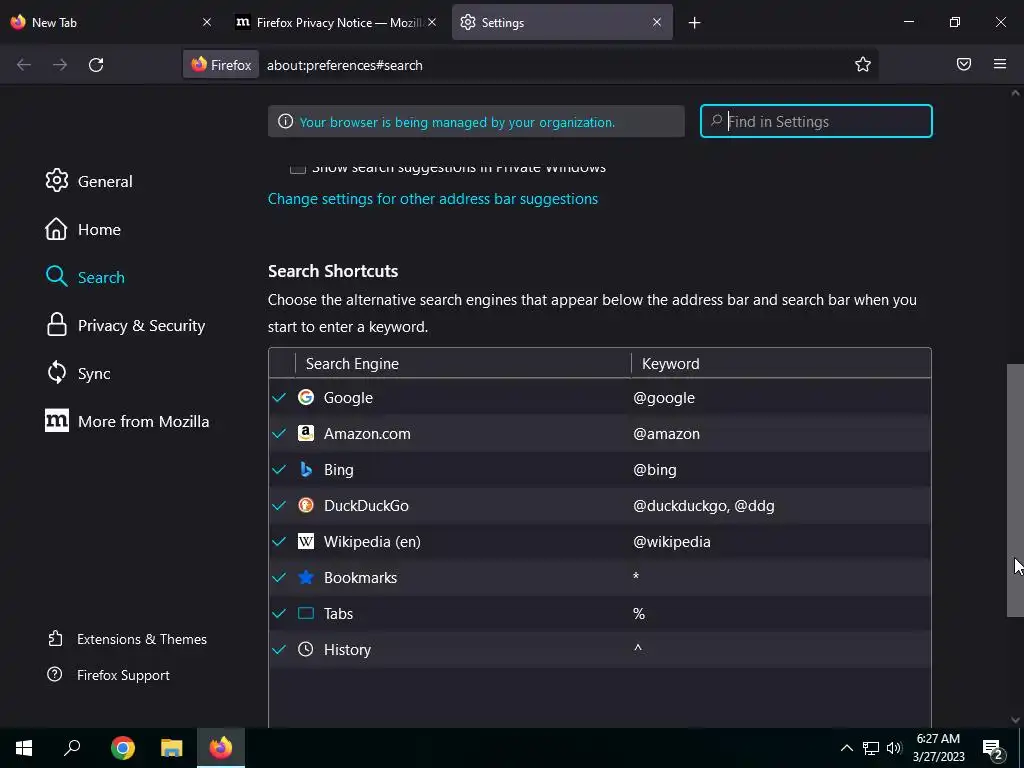The width and height of the screenshot is (1024, 768).
Task: Open the Firefox application menu
Action: pyautogui.click(x=1000, y=64)
